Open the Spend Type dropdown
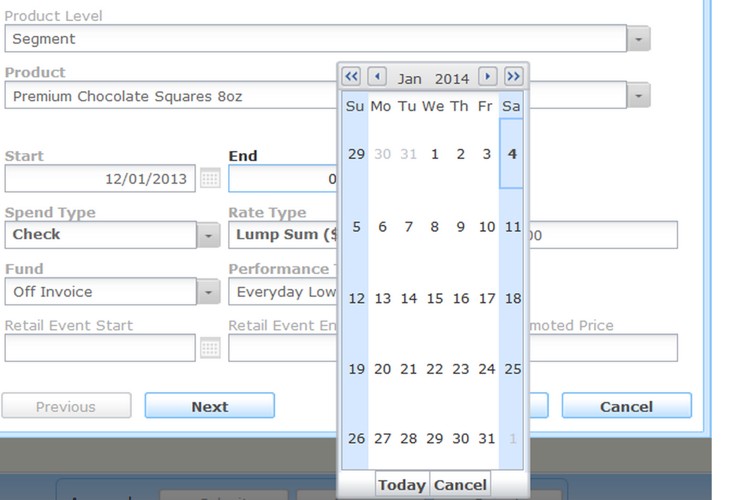 click(x=208, y=235)
